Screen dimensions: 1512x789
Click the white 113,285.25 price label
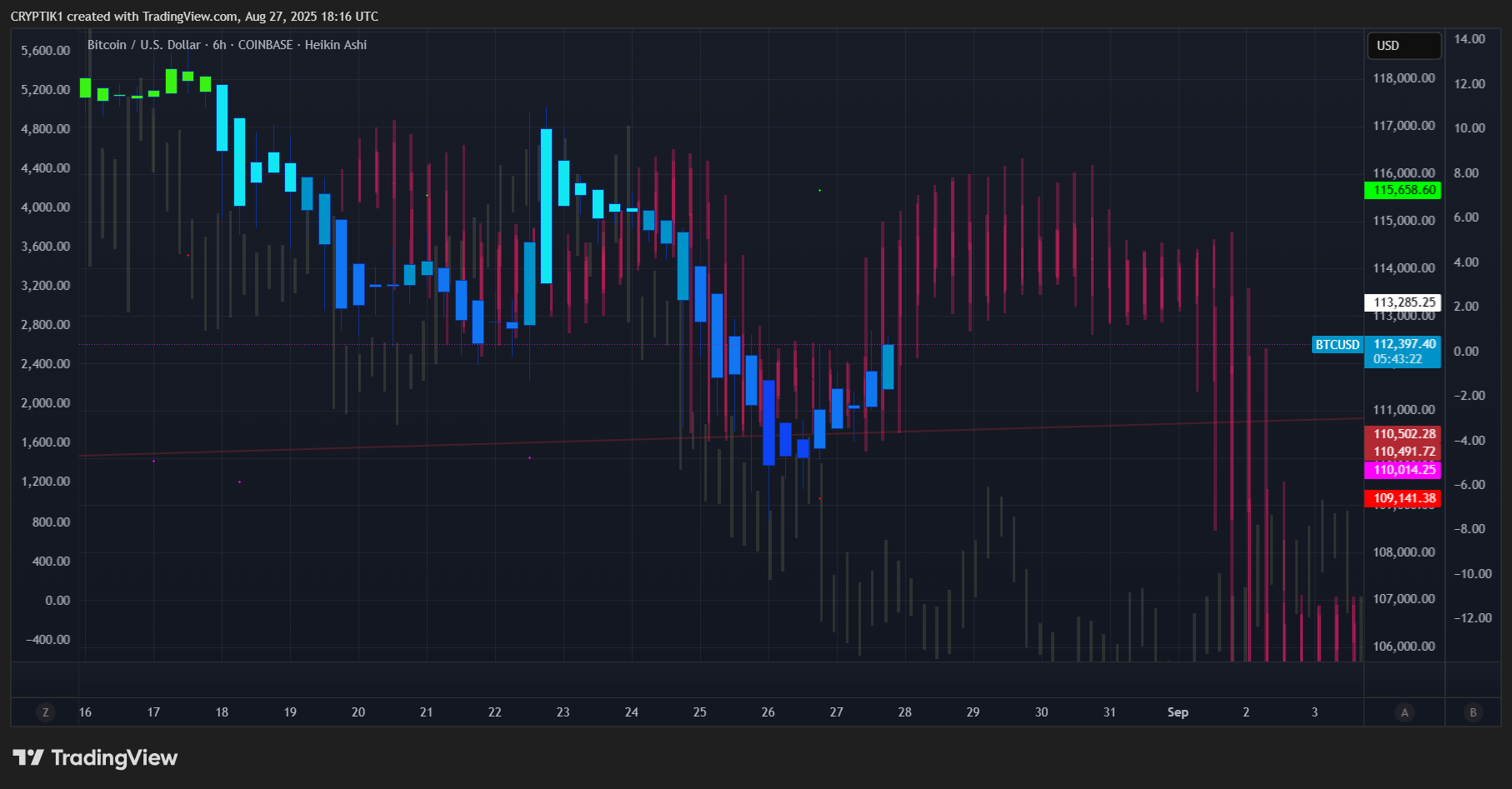pyautogui.click(x=1404, y=302)
